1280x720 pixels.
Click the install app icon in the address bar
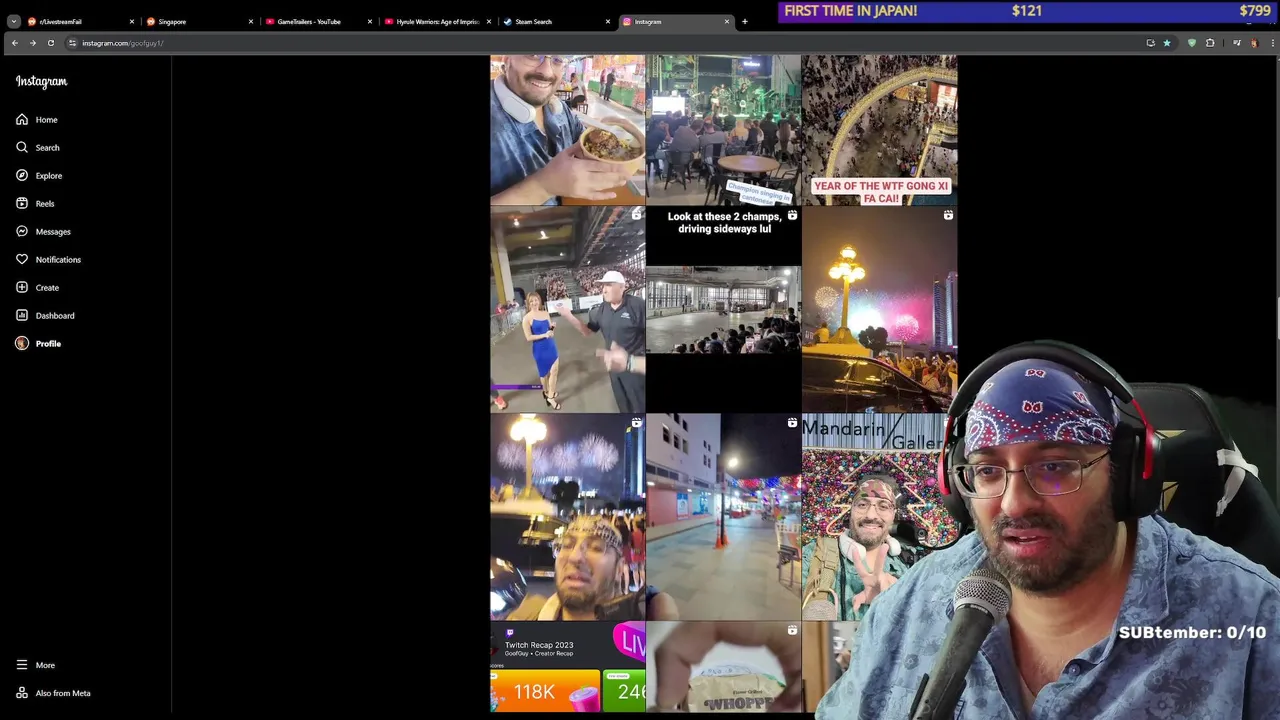click(1150, 43)
